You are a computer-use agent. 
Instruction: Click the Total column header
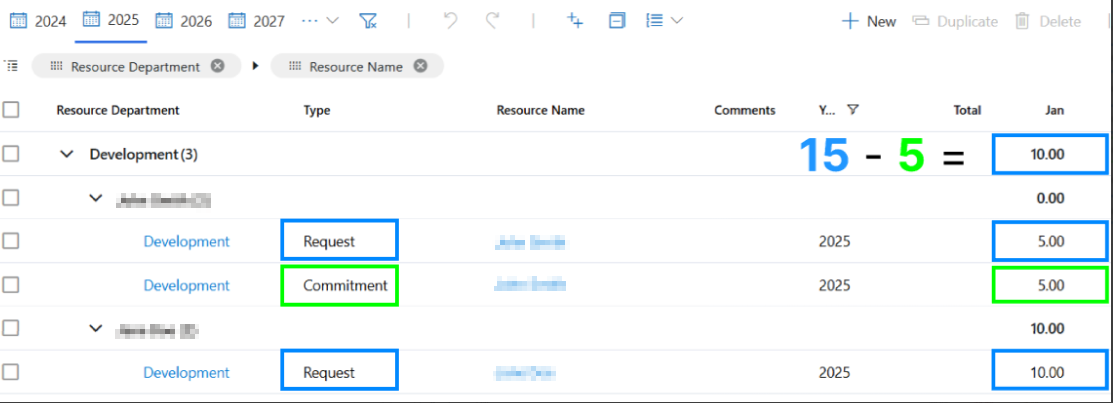(967, 110)
